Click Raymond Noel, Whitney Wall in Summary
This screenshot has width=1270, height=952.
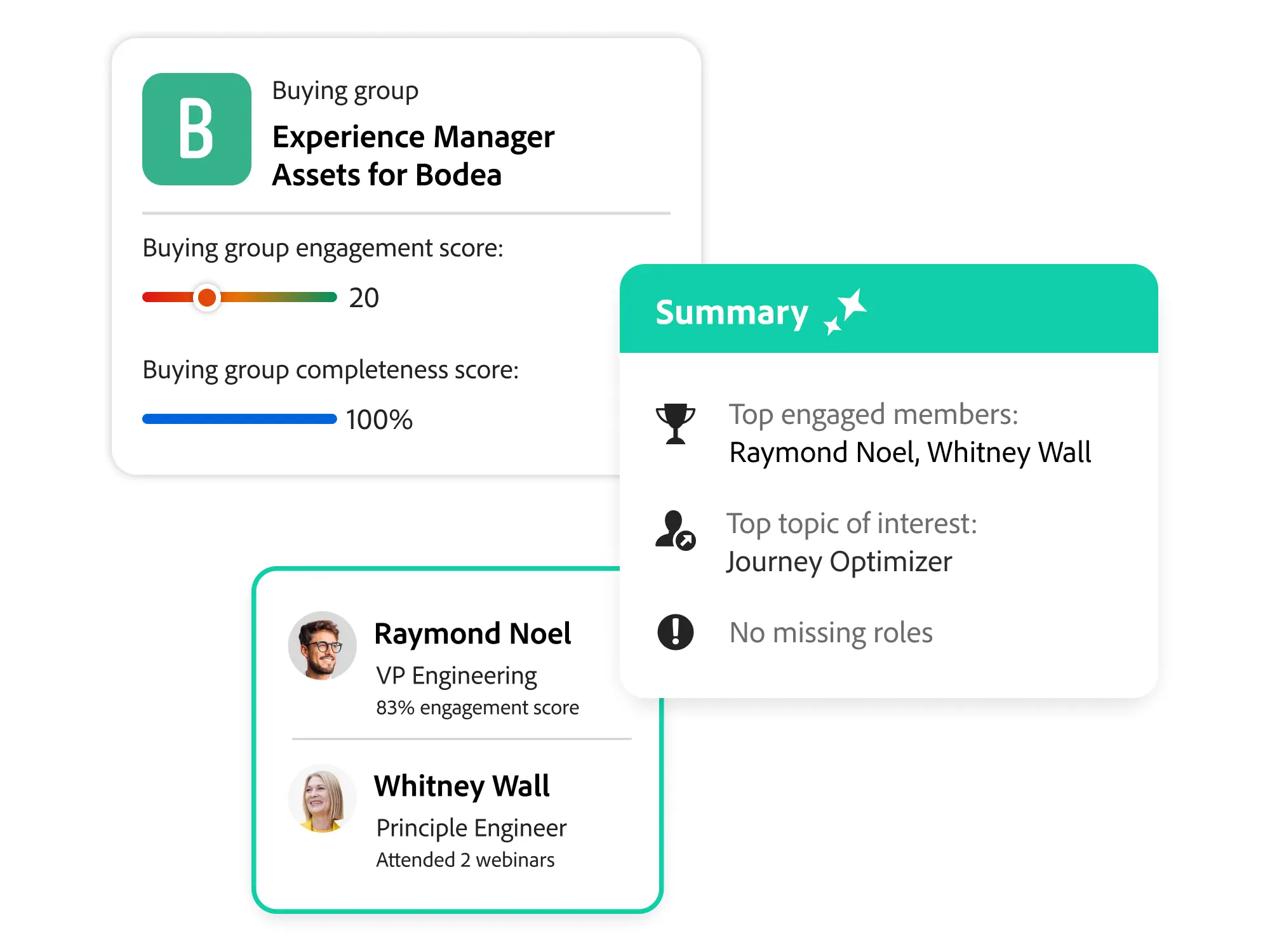[x=910, y=453]
